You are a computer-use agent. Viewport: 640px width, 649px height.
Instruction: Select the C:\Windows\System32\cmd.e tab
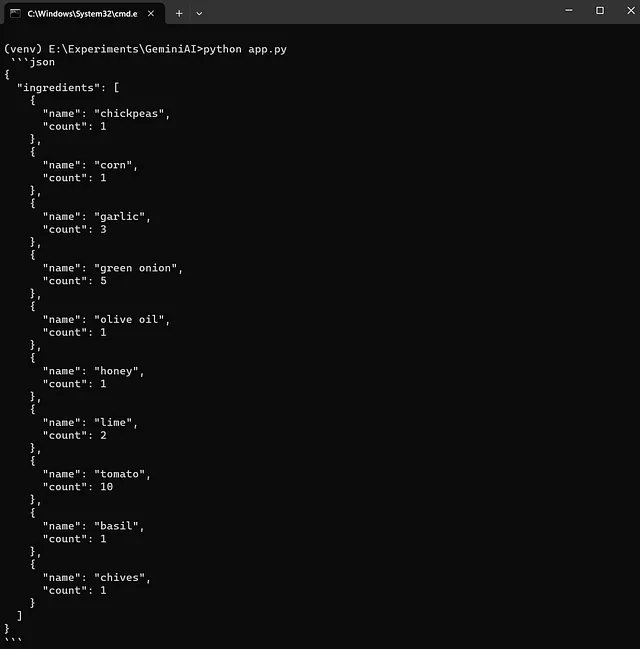point(84,14)
